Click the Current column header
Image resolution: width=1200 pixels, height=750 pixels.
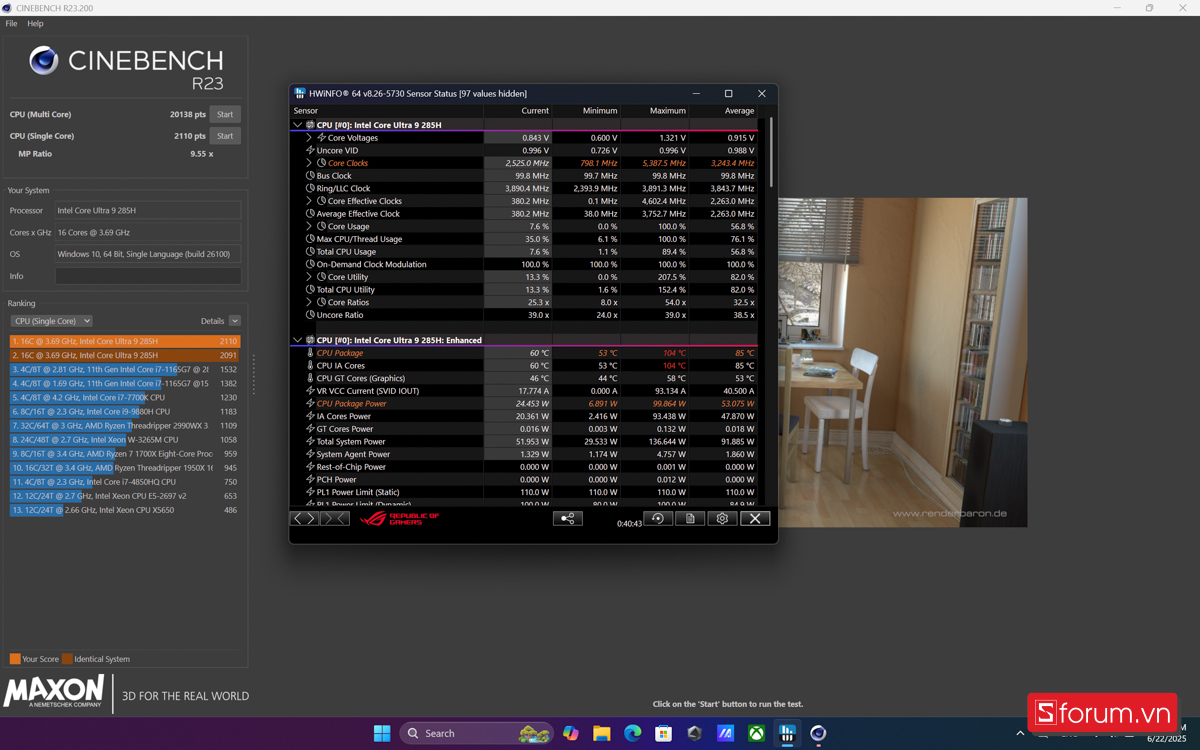click(518, 111)
